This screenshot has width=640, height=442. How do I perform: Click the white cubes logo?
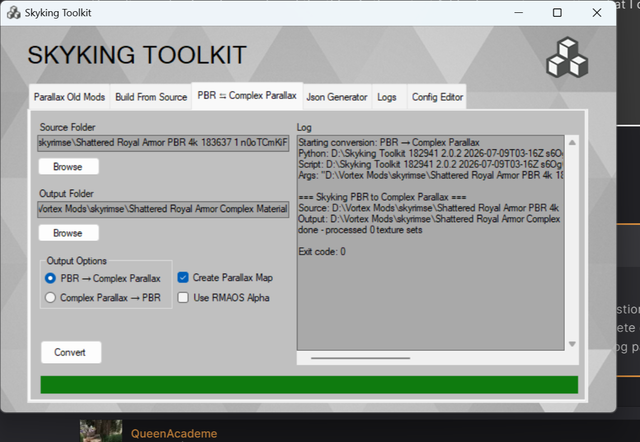(x=567, y=57)
